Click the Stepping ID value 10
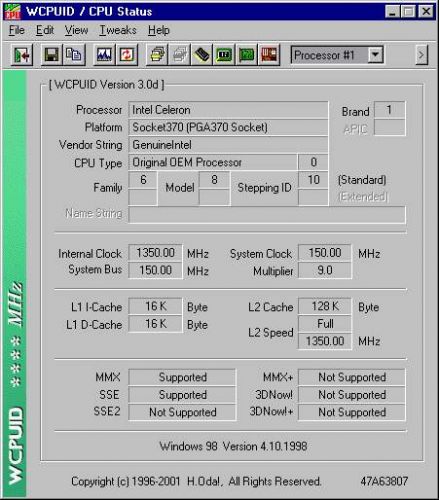 (x=313, y=180)
